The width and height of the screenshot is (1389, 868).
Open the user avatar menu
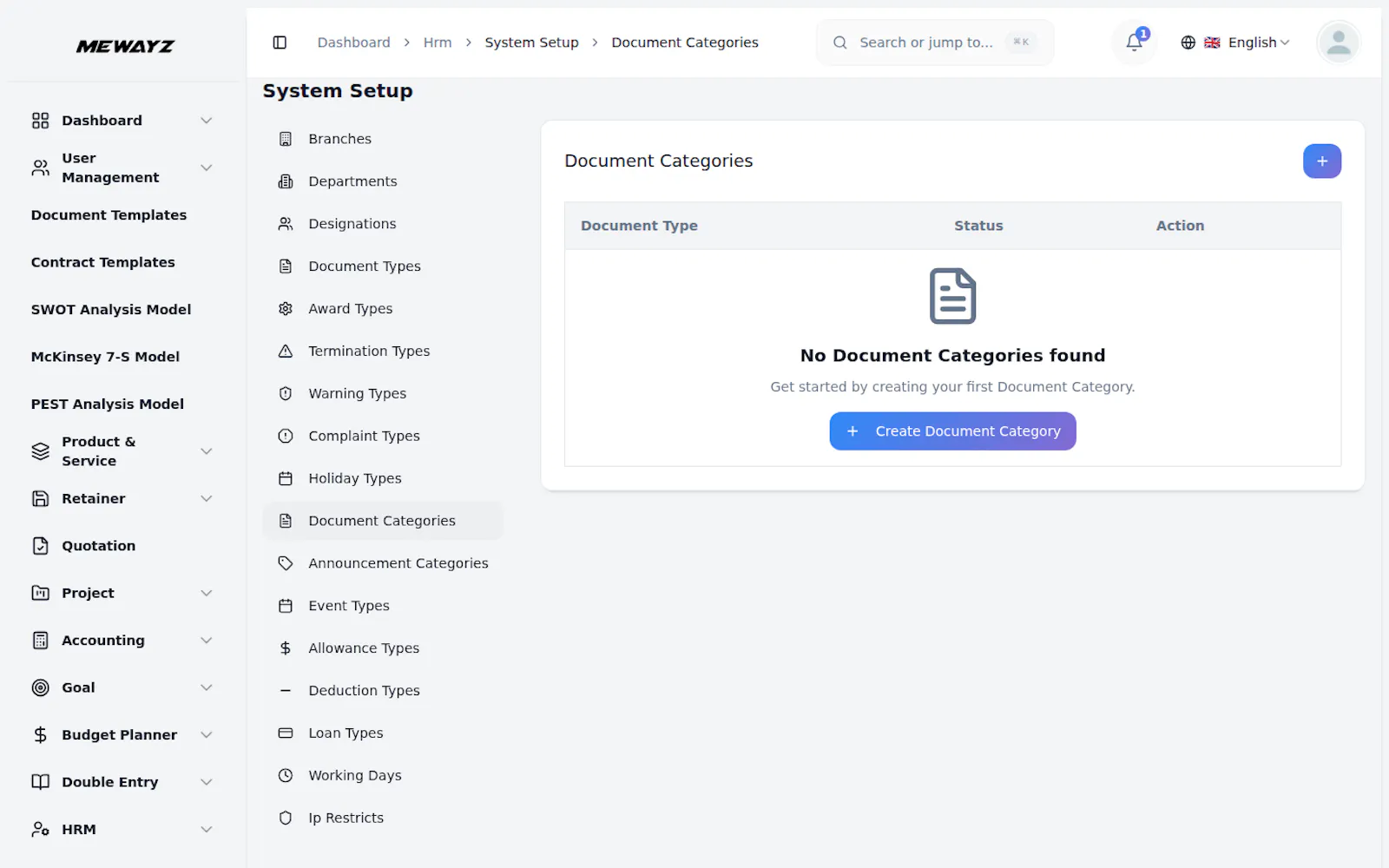point(1339,43)
